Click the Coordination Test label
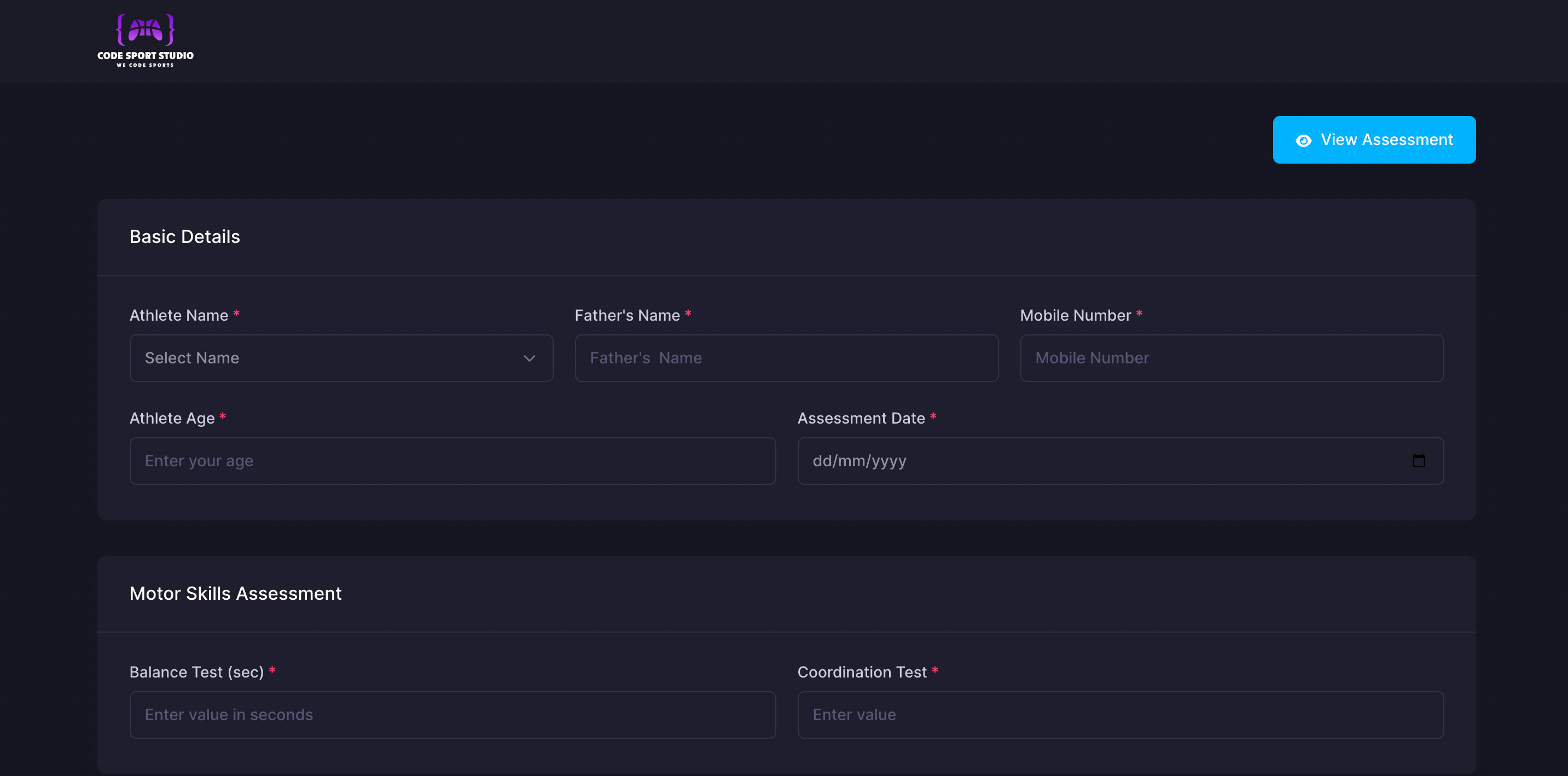The width and height of the screenshot is (1568, 776). click(x=861, y=672)
